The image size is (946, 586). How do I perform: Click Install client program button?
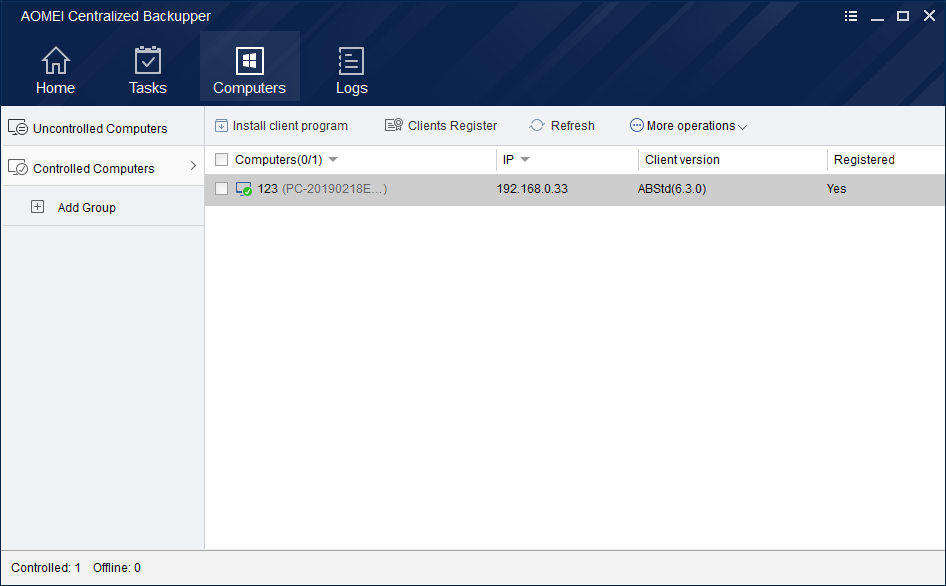[x=281, y=126]
